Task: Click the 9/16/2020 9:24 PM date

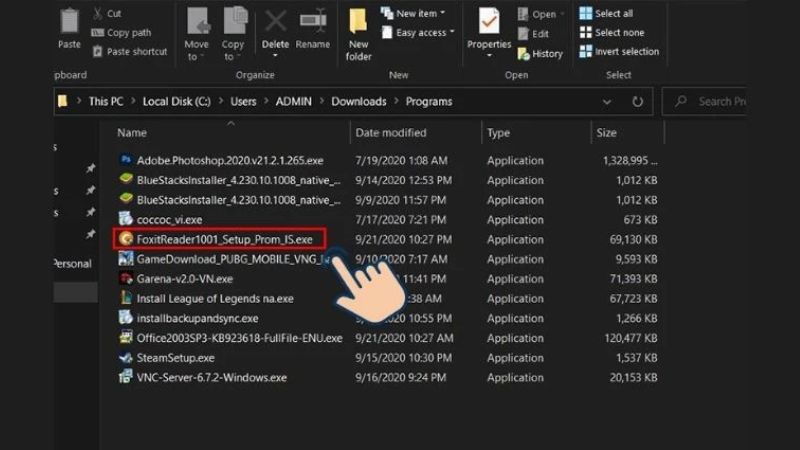Action: coord(401,378)
